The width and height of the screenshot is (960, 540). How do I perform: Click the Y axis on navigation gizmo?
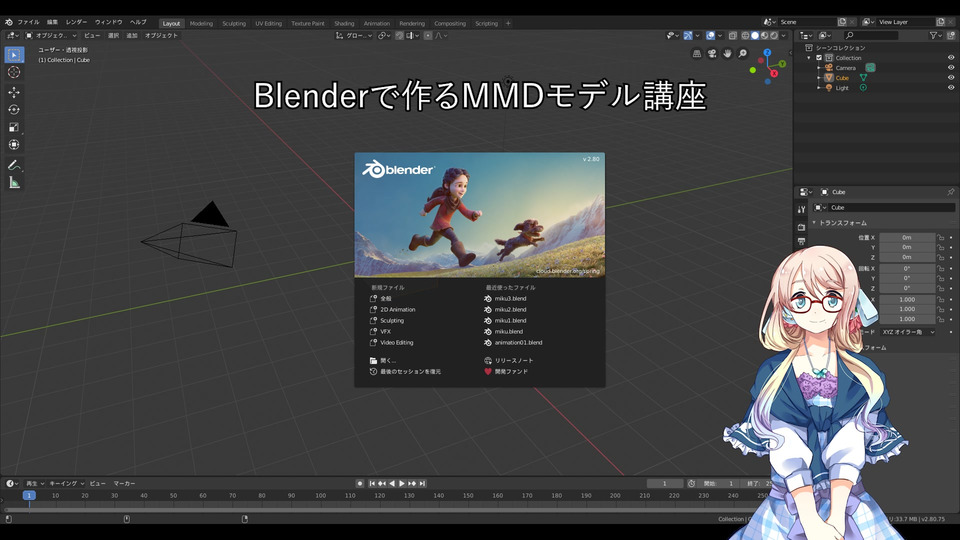tap(782, 64)
